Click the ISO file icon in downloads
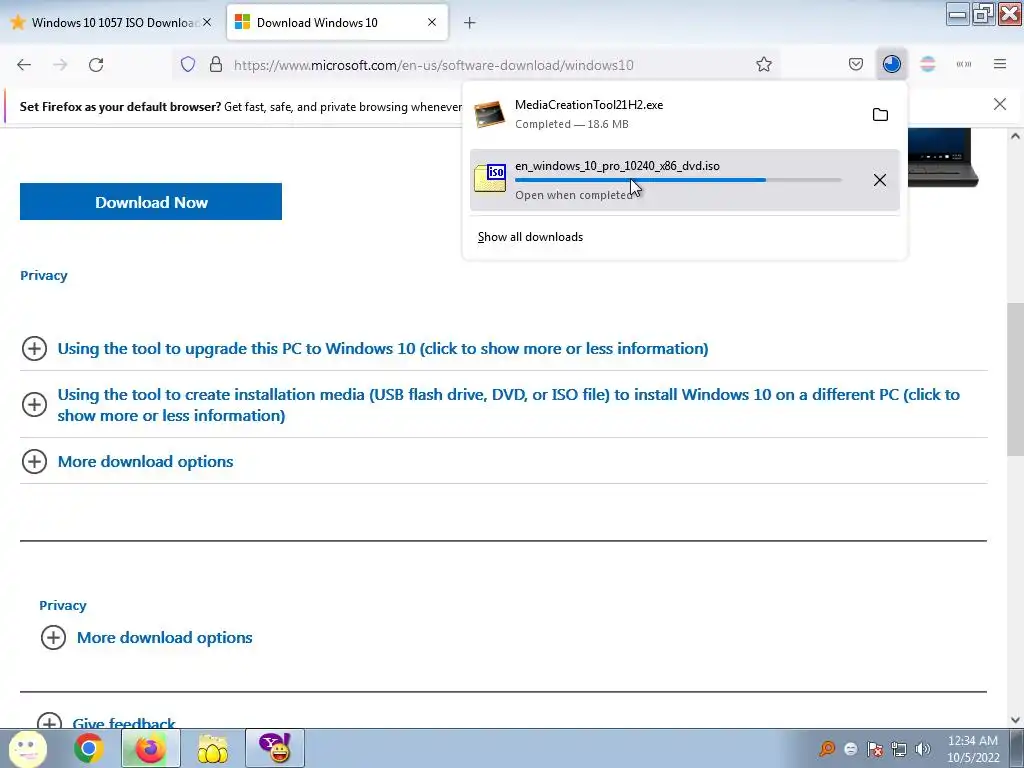Image resolution: width=1024 pixels, height=768 pixels. (490, 178)
